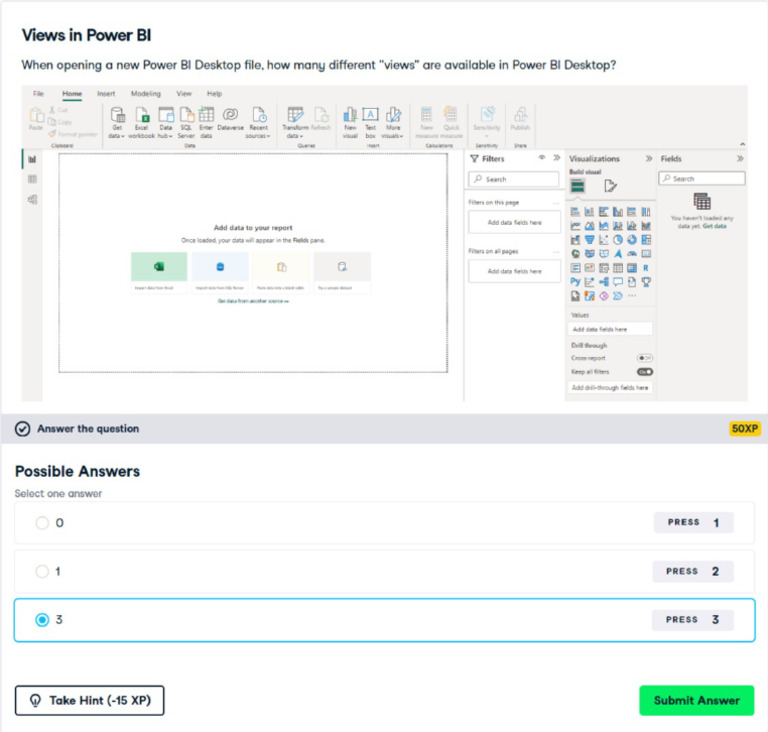The image size is (768, 732).
Task: Collapse the ribbon with the caret
Action: click(x=743, y=144)
